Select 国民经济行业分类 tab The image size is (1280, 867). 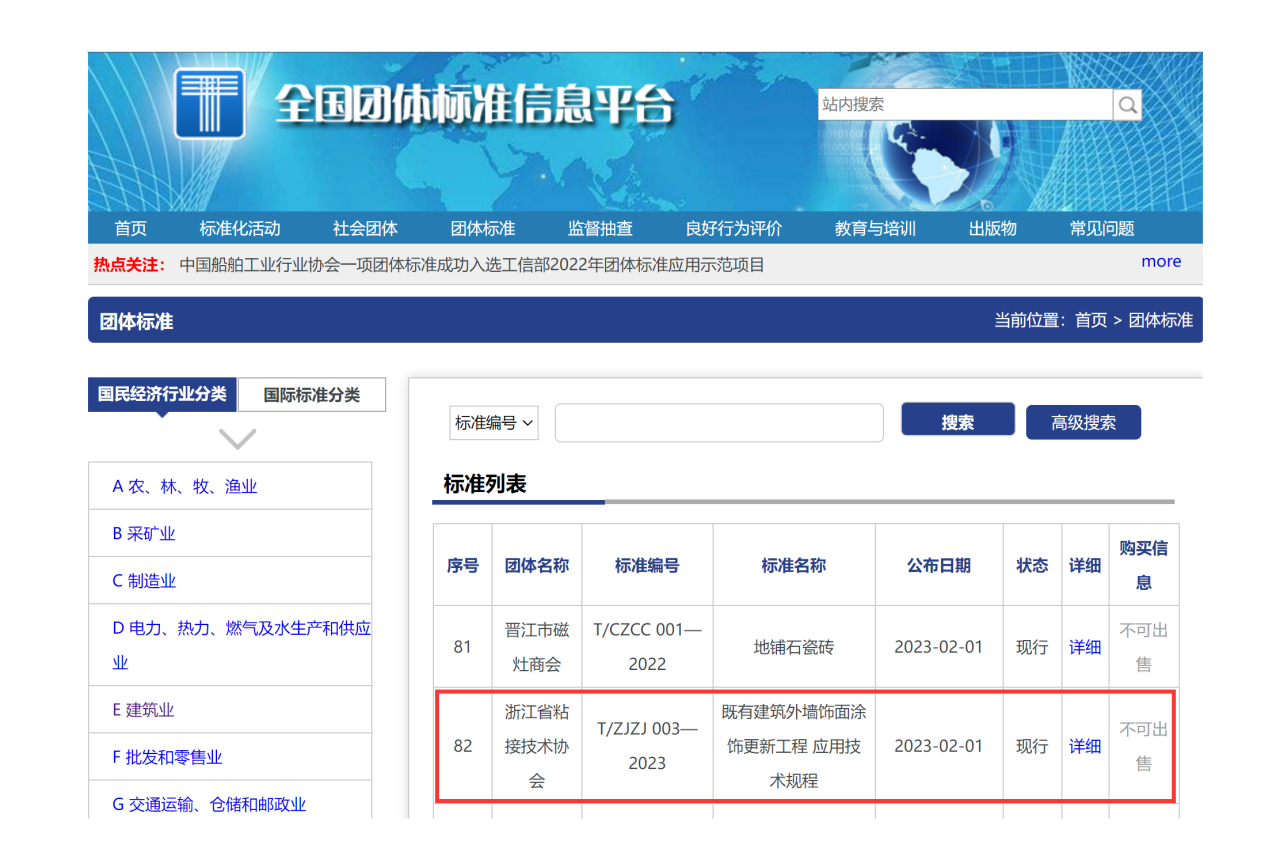point(162,394)
